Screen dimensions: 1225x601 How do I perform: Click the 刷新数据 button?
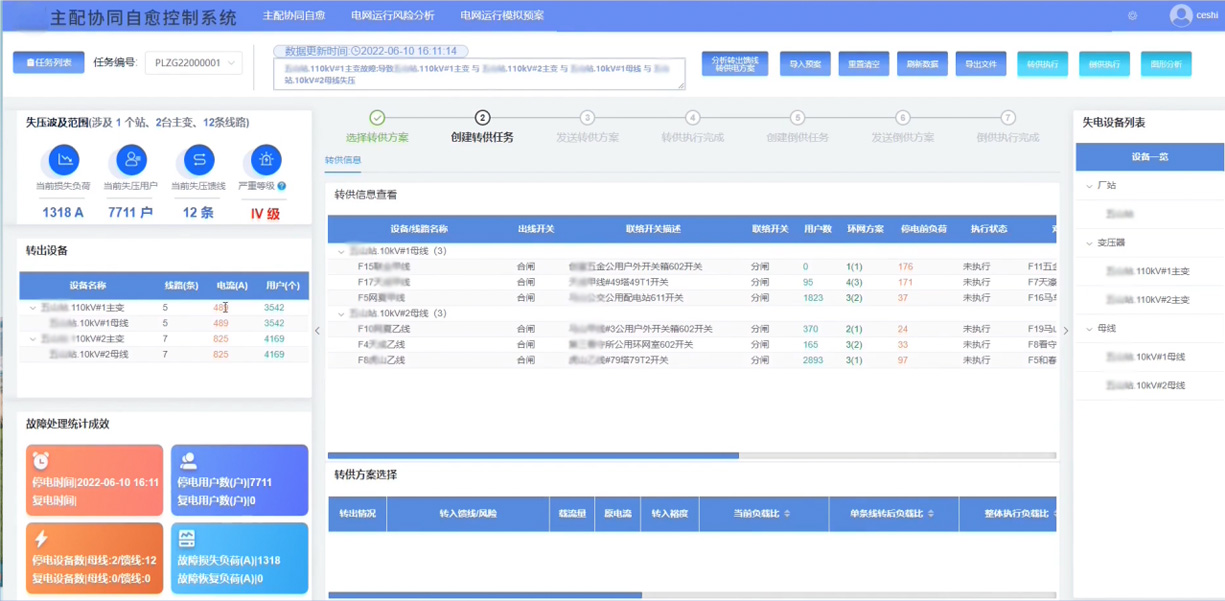click(922, 64)
